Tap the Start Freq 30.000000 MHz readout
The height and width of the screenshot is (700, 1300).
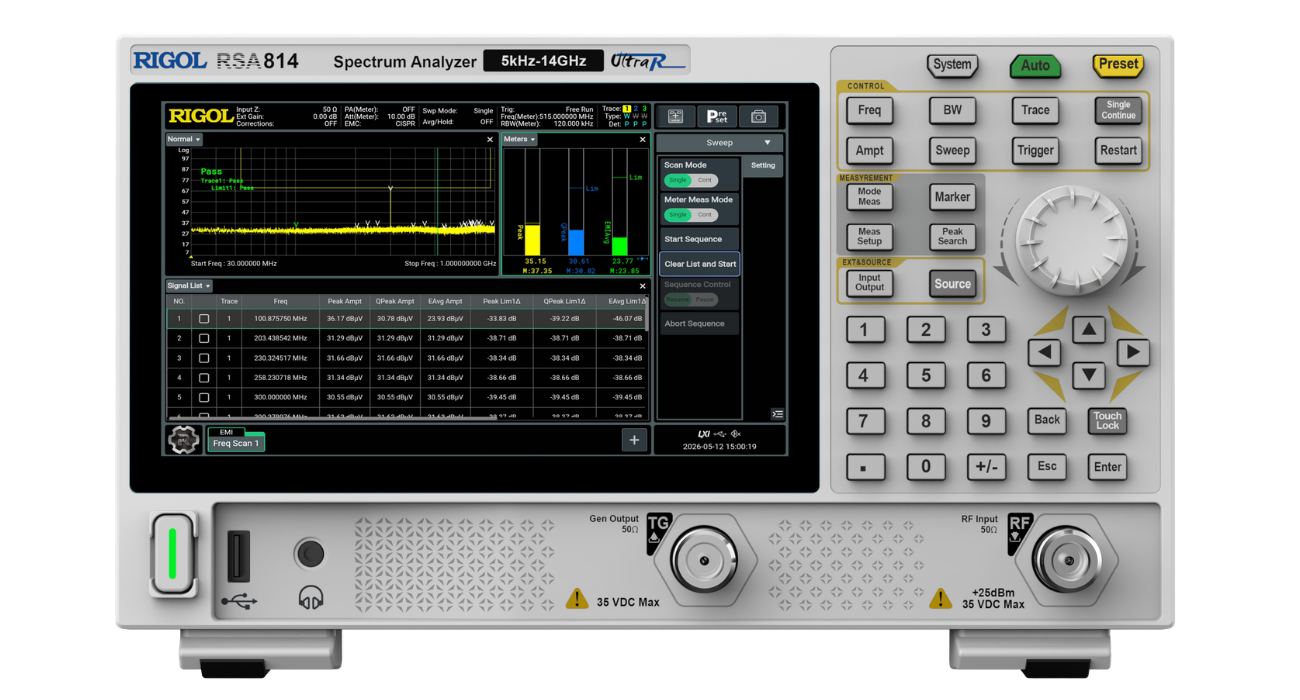coord(233,264)
